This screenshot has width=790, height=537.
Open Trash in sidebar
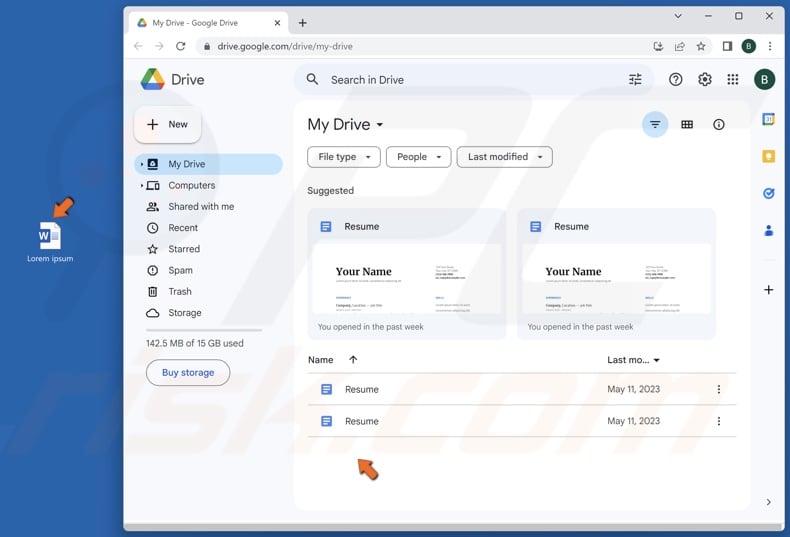179,291
